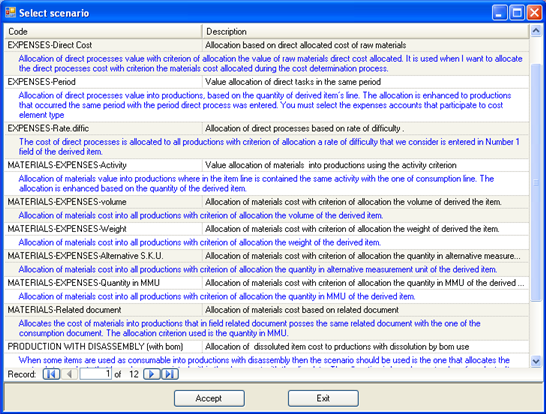Select the MATERIALS-Related document scenario

tap(267, 310)
